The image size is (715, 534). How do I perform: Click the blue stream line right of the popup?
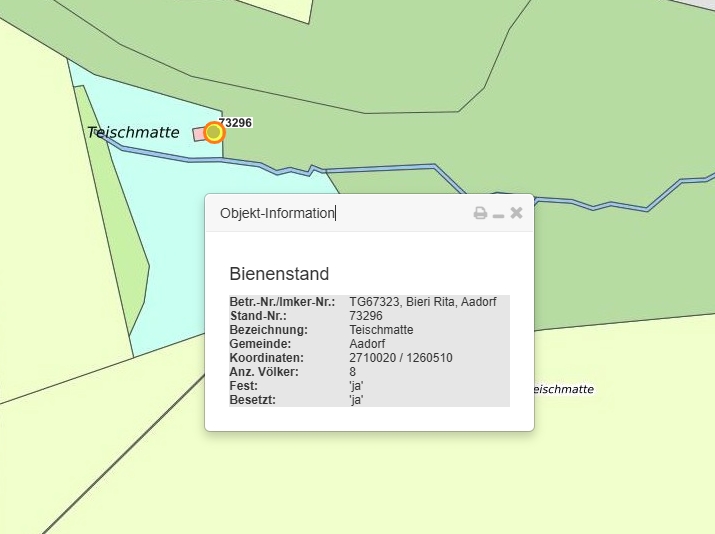click(620, 204)
